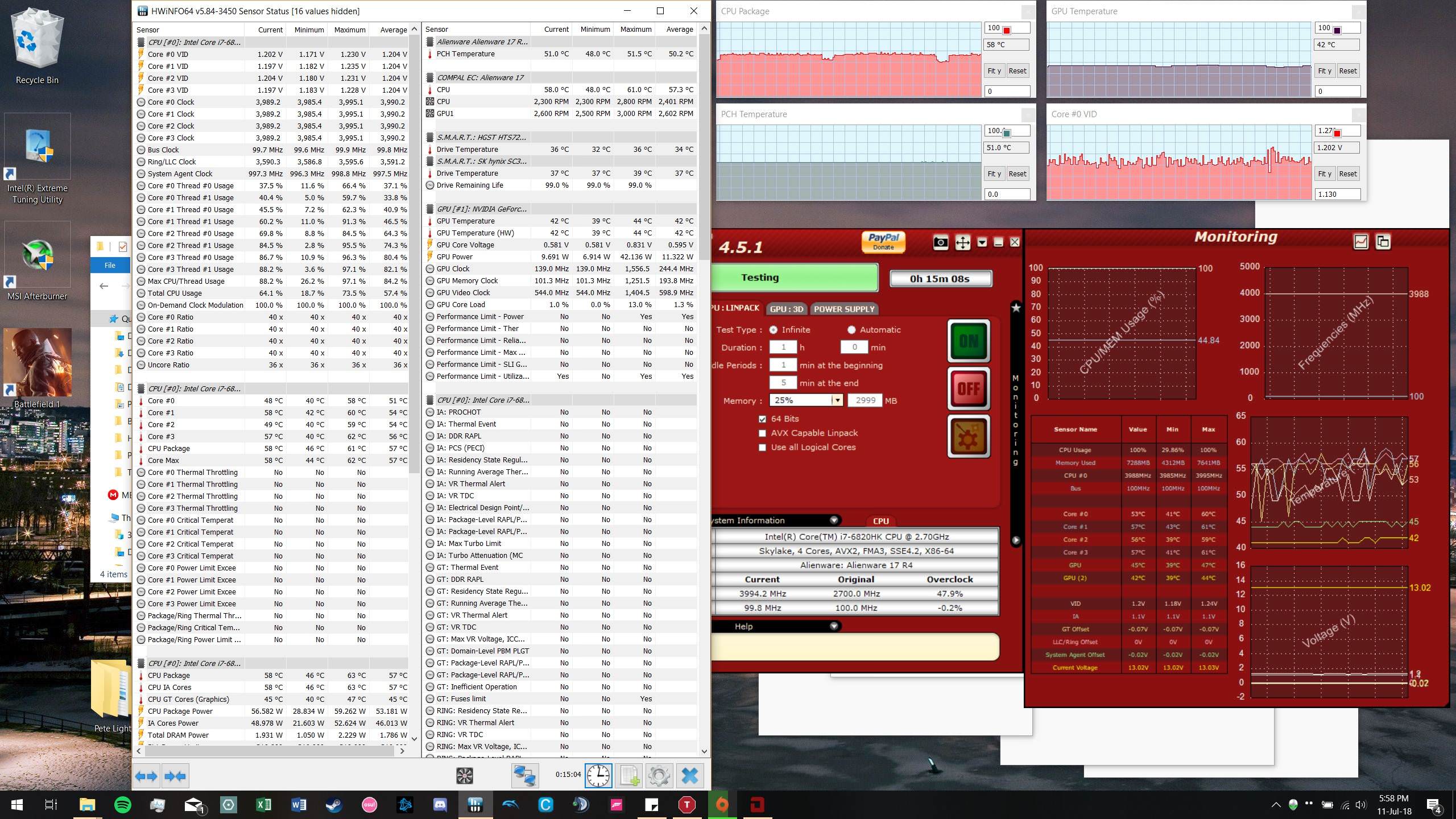Viewport: 1456px width, 819px height.
Task: Enable AVX Capable Linpack checkbox
Action: 762,433
